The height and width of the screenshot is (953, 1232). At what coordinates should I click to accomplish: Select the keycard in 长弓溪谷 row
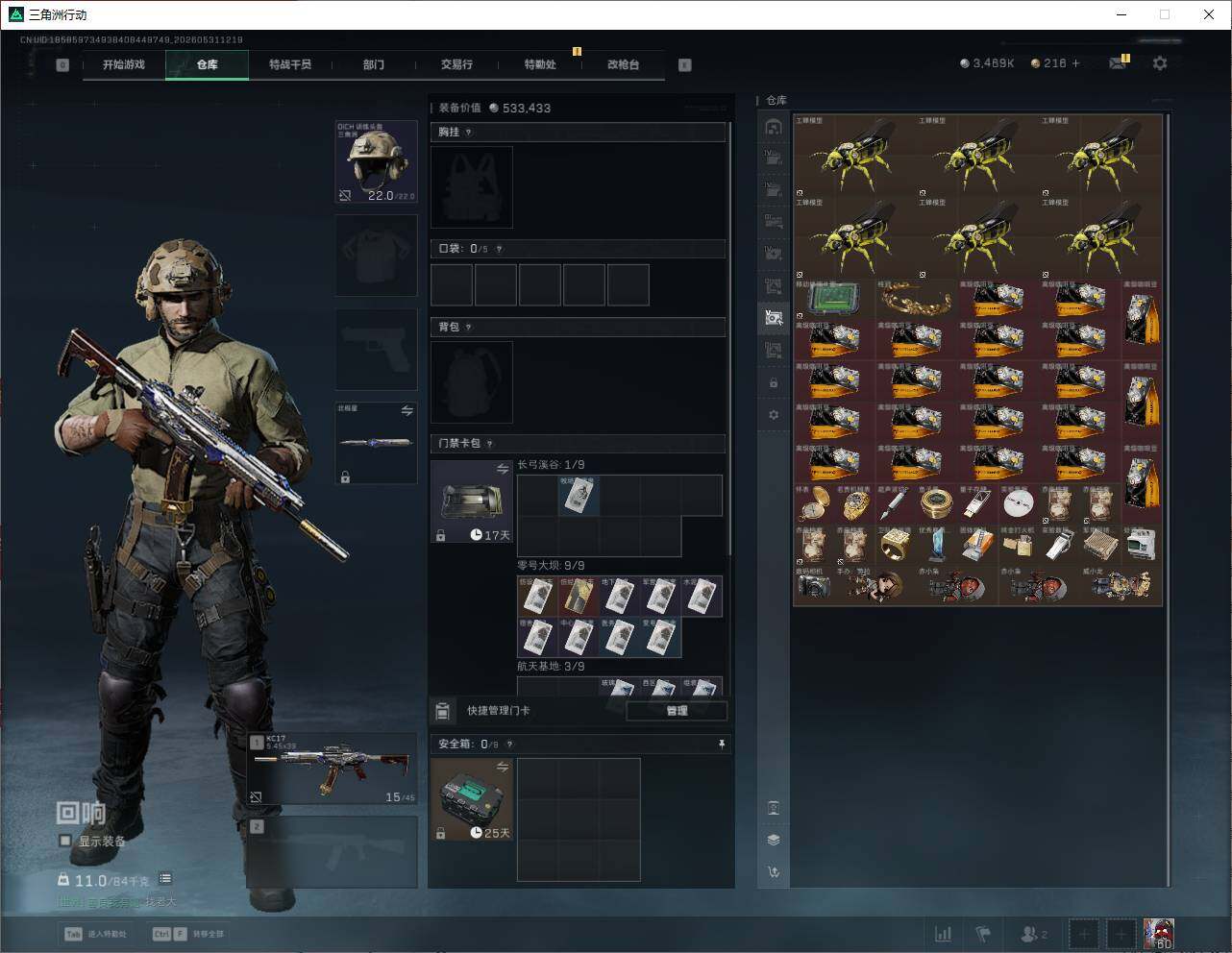[579, 496]
